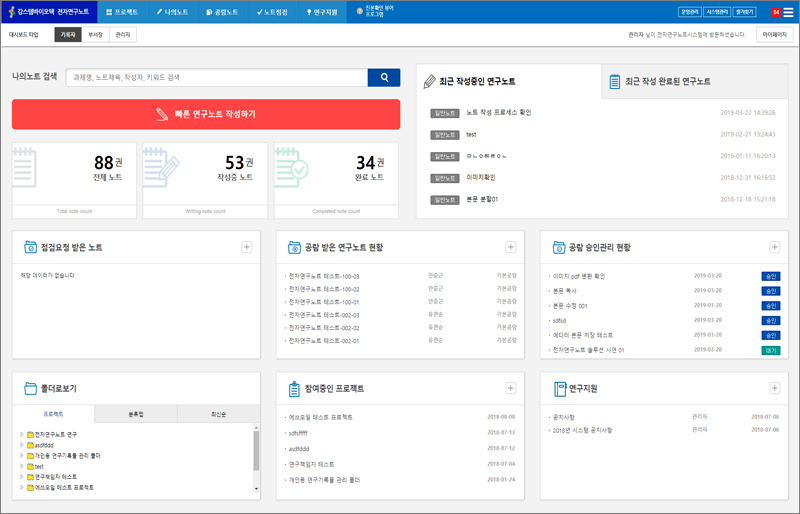Click the magnifier search button
Image resolution: width=800 pixels, height=514 pixels.
pyautogui.click(x=384, y=77)
